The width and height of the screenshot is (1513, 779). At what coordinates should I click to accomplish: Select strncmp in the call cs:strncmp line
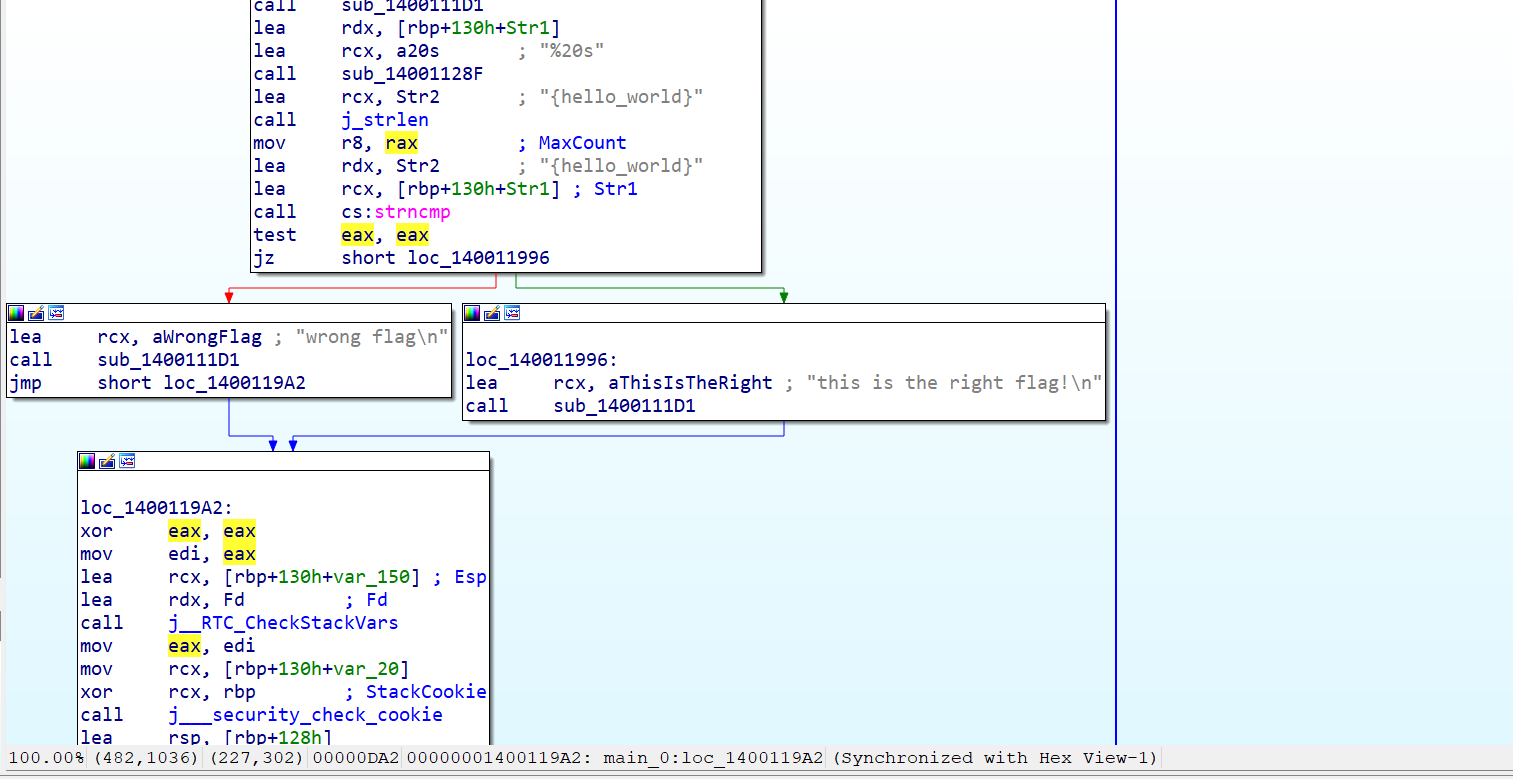click(412, 212)
